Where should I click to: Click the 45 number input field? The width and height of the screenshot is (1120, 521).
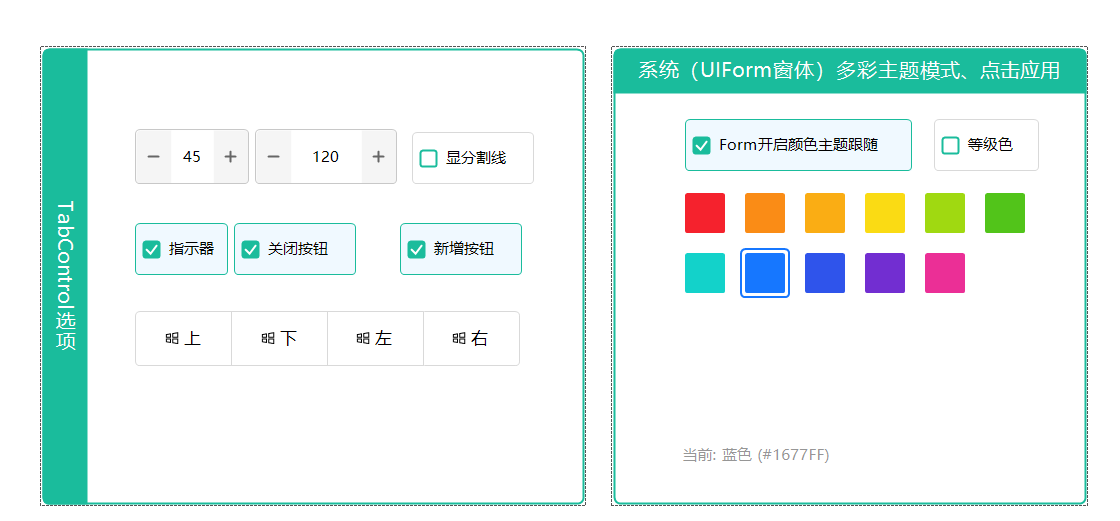tap(192, 157)
